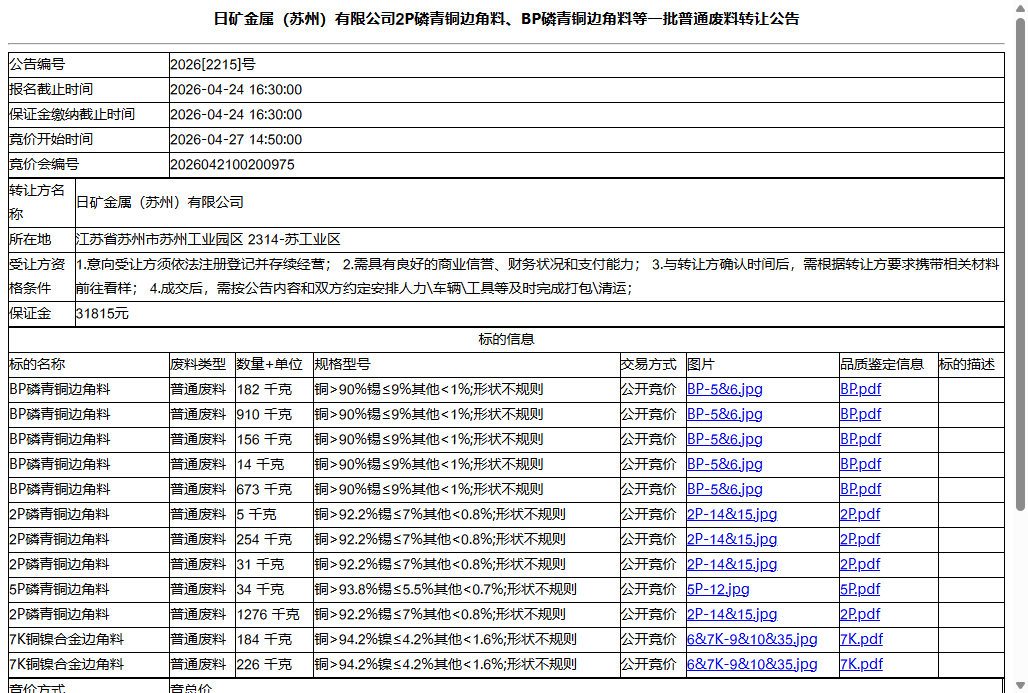Click the 公告编号 label
1028x693 pixels.
click(37, 64)
